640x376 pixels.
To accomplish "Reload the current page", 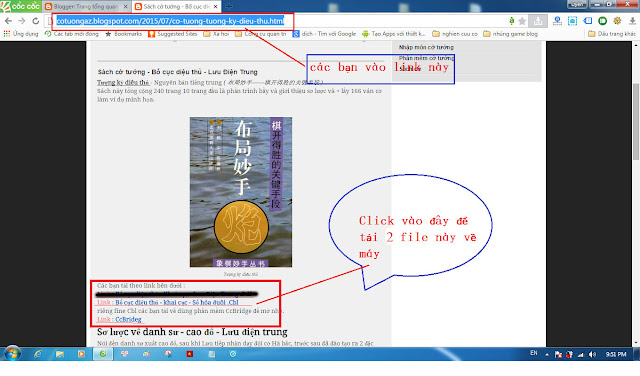I will (x=36, y=21).
